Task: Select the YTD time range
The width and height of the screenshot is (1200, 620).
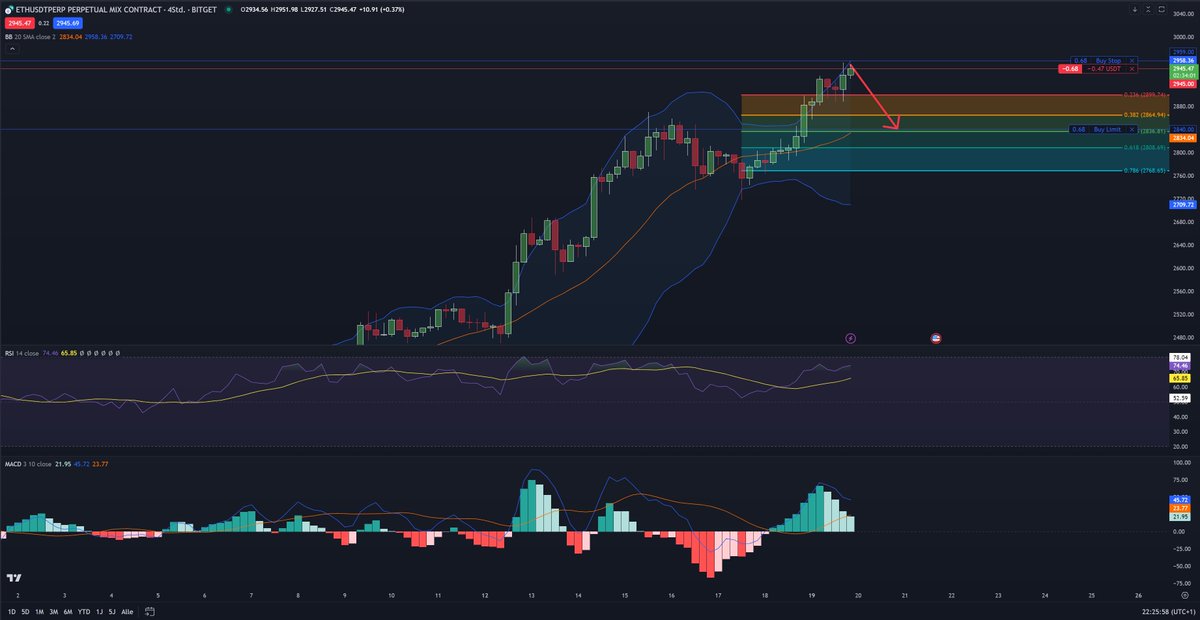Action: pos(83,611)
